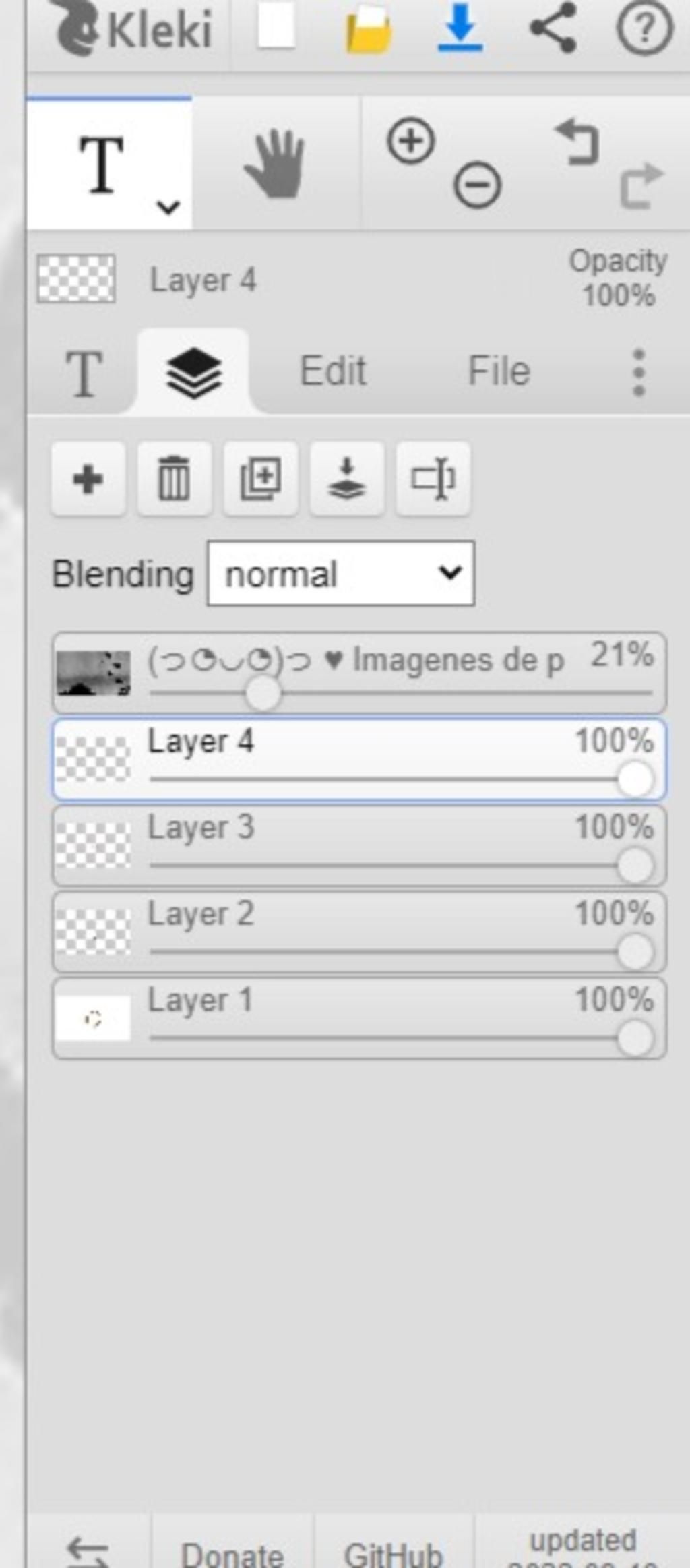Open the share options icon
The height and width of the screenshot is (1568, 690).
553,28
